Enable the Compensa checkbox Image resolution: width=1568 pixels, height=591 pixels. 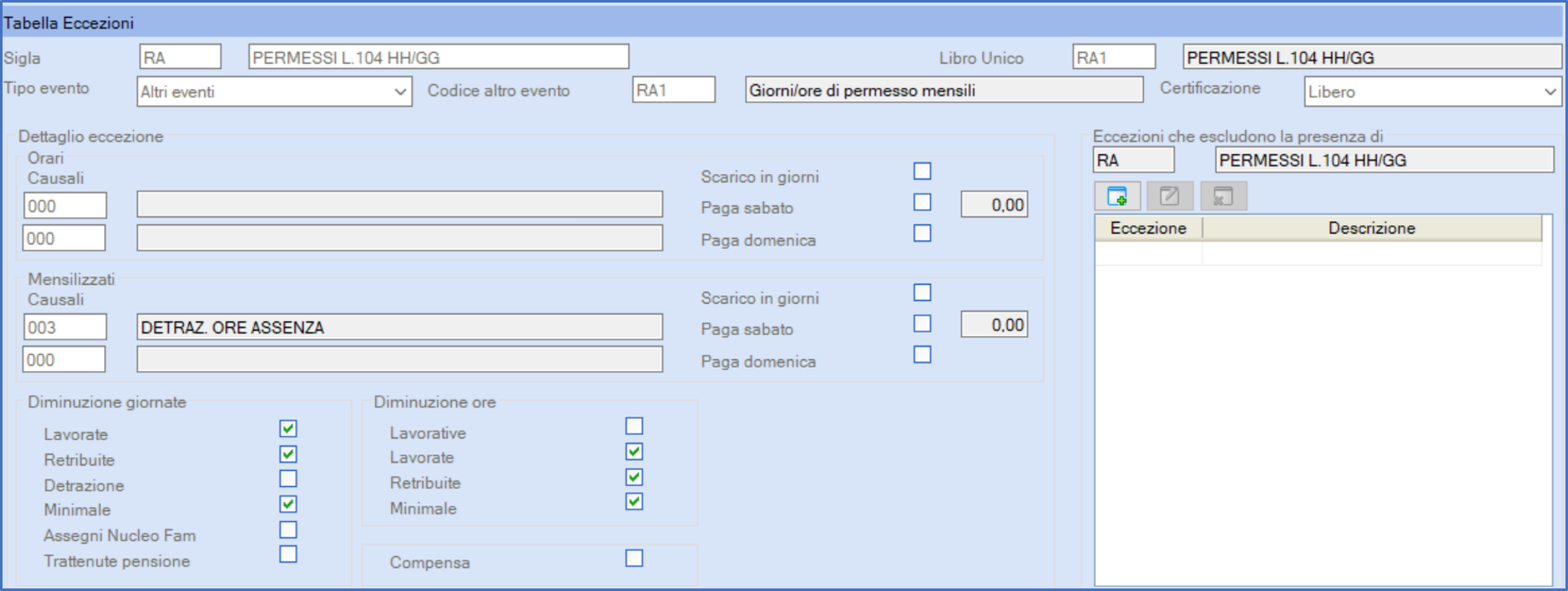[634, 558]
